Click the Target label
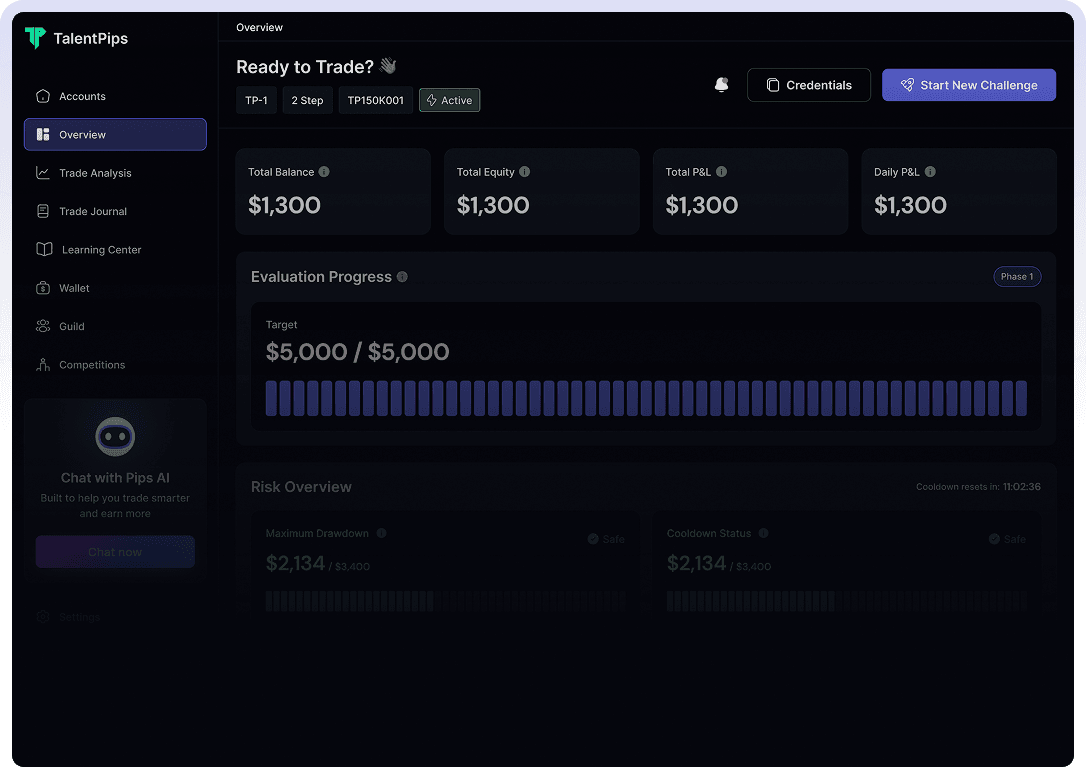This screenshot has width=1086, height=779. tap(281, 325)
